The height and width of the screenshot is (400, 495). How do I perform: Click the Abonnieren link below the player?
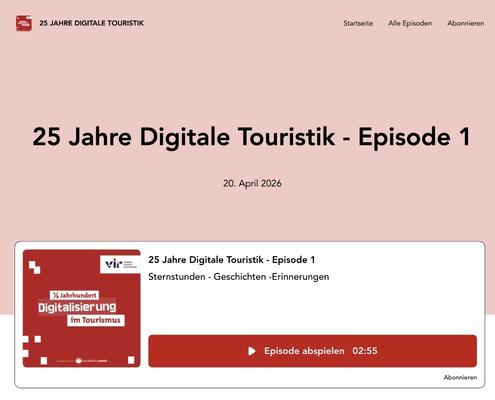[x=460, y=377]
